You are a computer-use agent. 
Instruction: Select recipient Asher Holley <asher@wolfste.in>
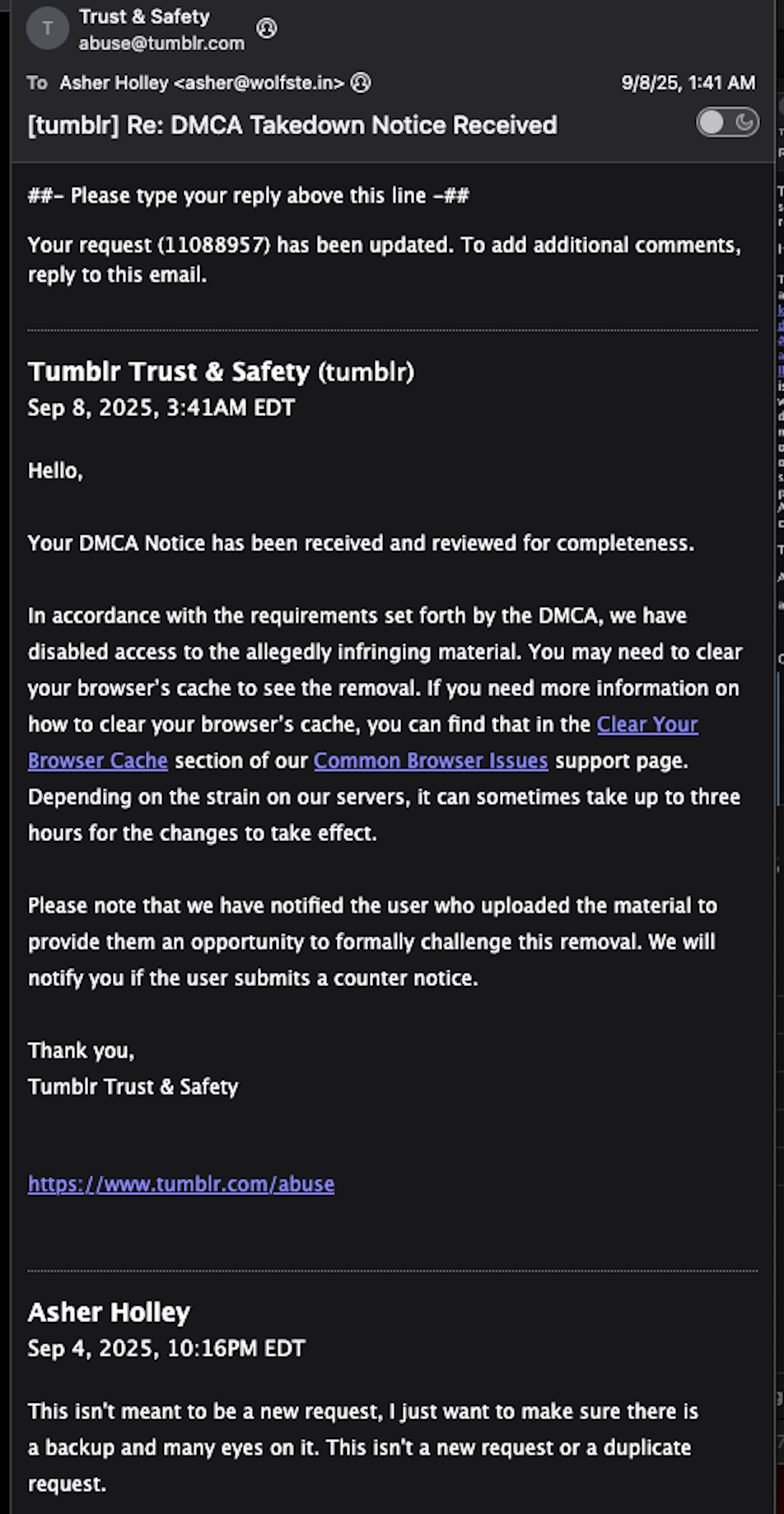tap(202, 82)
